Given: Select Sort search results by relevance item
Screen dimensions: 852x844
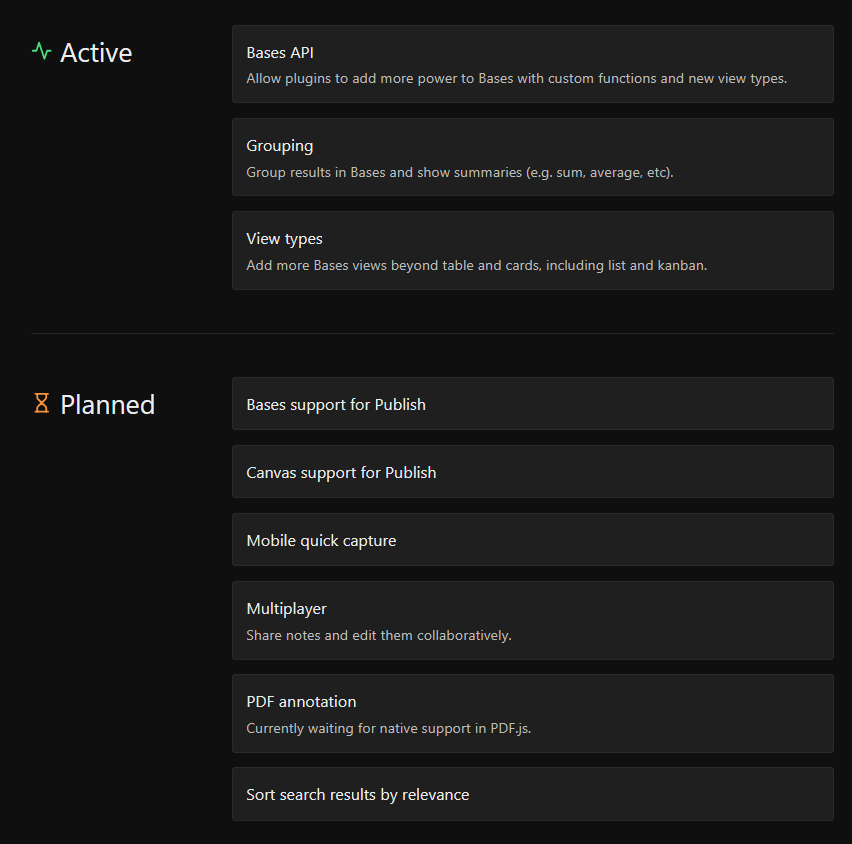Looking at the screenshot, I should (x=357, y=794).
